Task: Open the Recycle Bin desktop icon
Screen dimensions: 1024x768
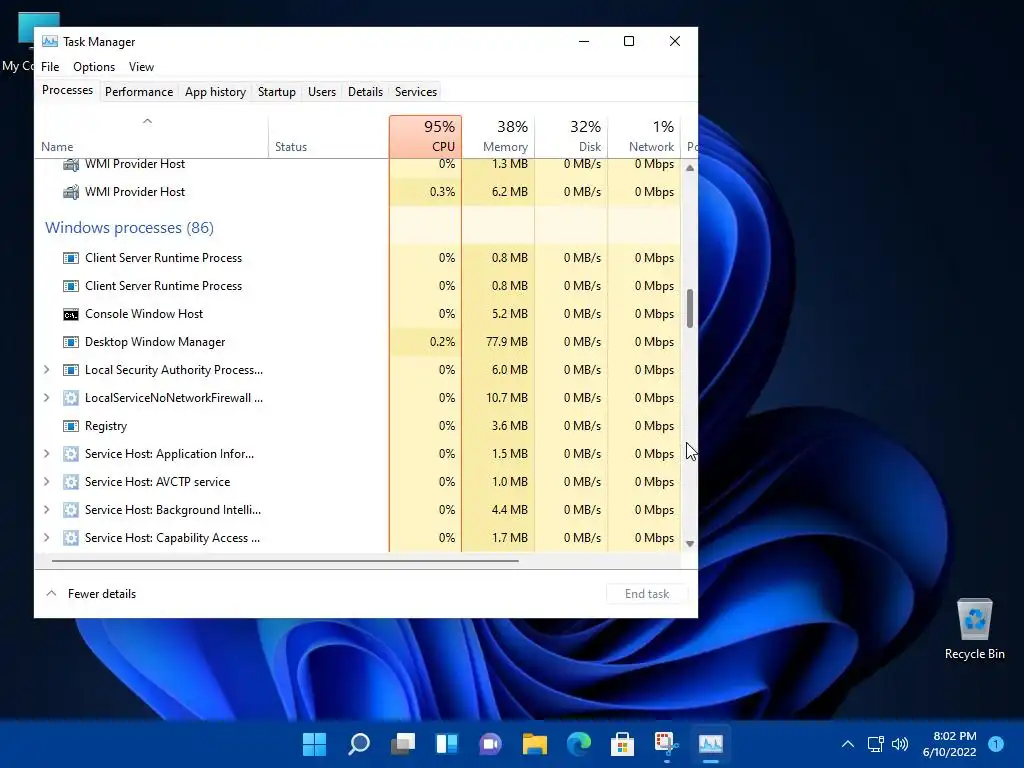Action: tap(974, 629)
